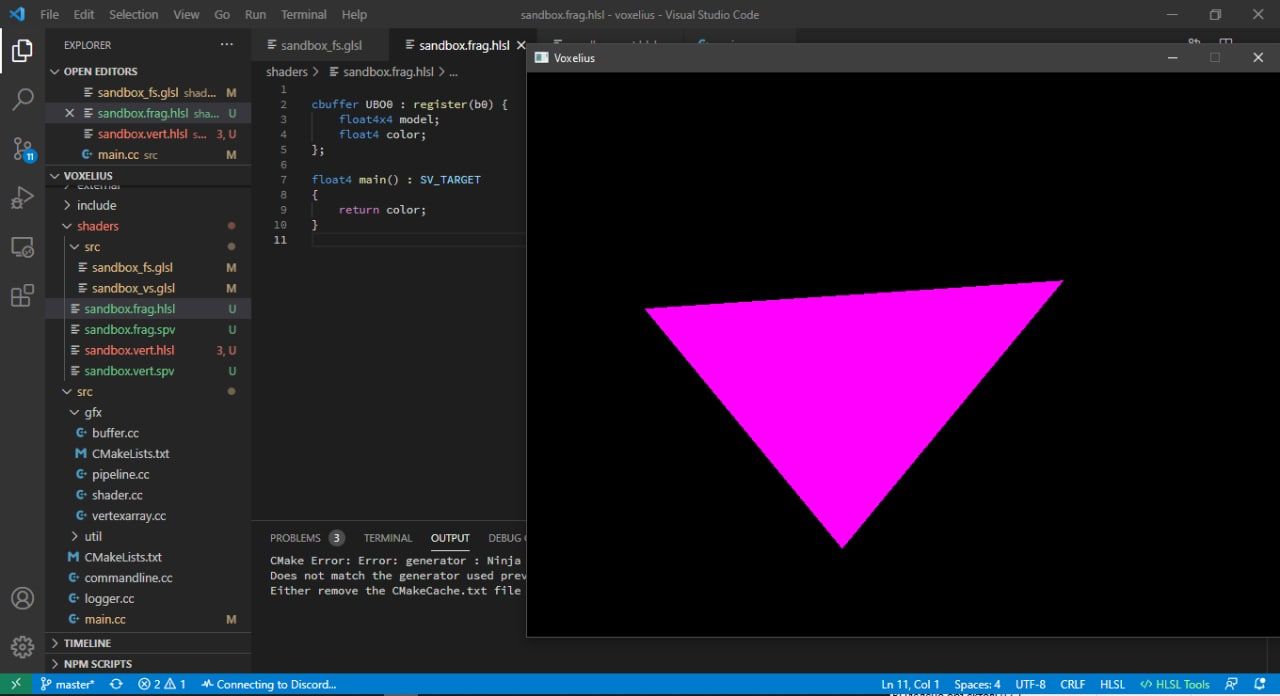Open the Run menu
This screenshot has width=1280, height=696.
(x=255, y=14)
